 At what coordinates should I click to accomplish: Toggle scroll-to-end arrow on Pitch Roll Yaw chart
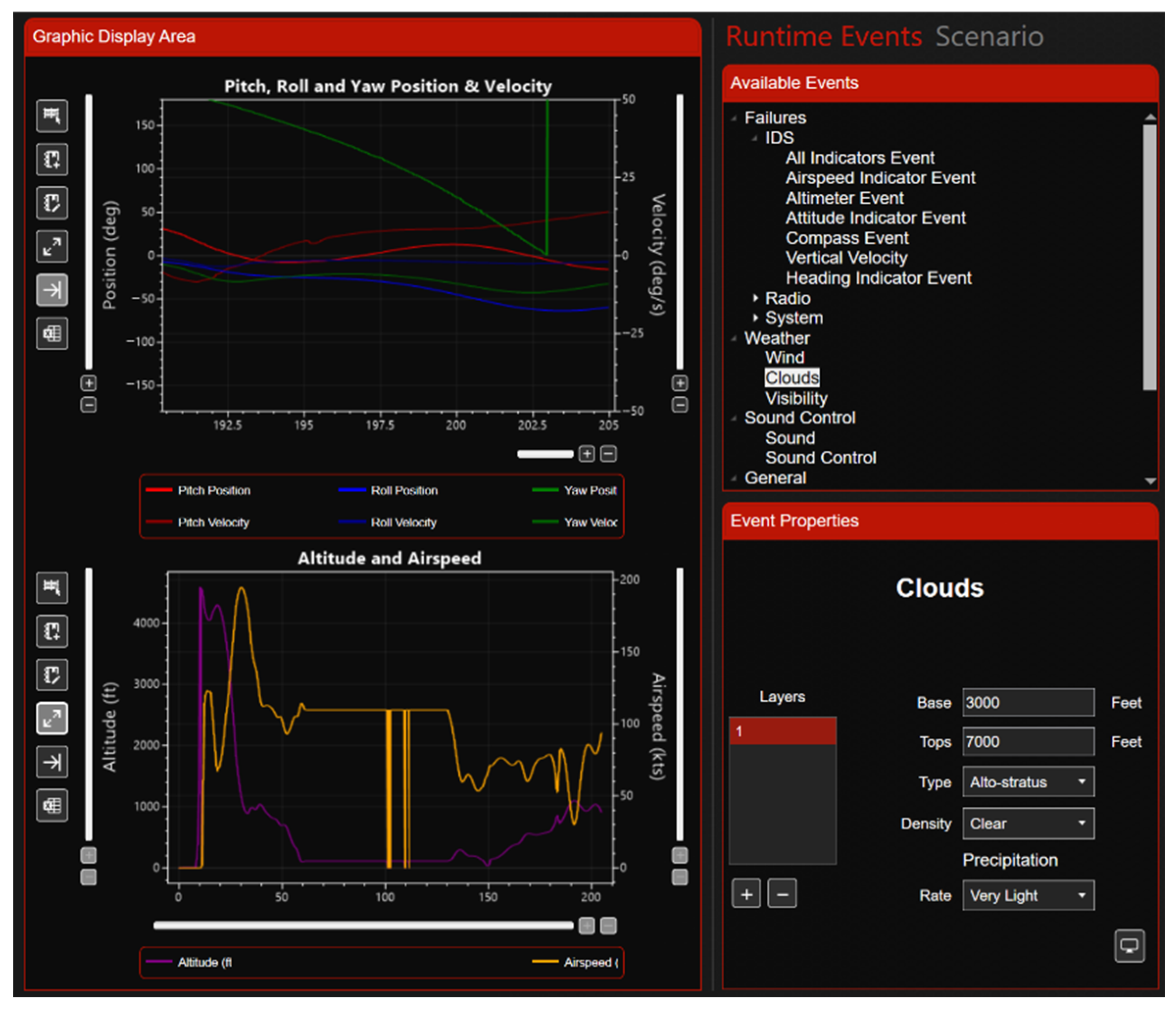tap(51, 290)
